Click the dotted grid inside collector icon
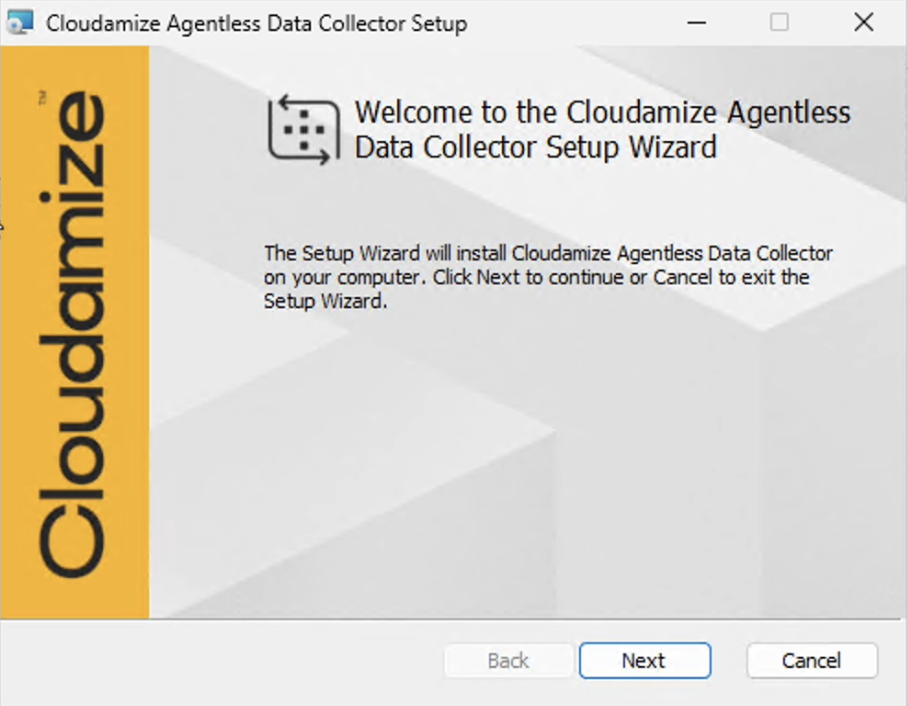 click(304, 129)
